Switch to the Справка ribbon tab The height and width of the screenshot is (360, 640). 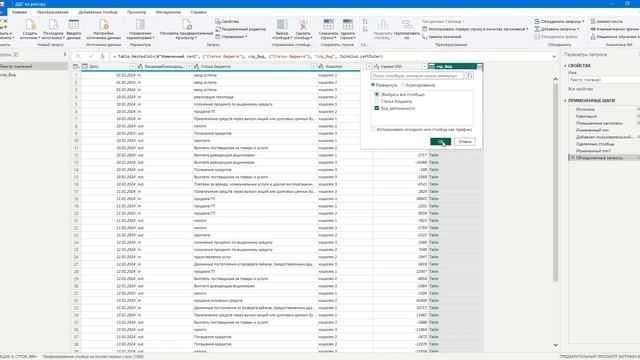[198, 12]
